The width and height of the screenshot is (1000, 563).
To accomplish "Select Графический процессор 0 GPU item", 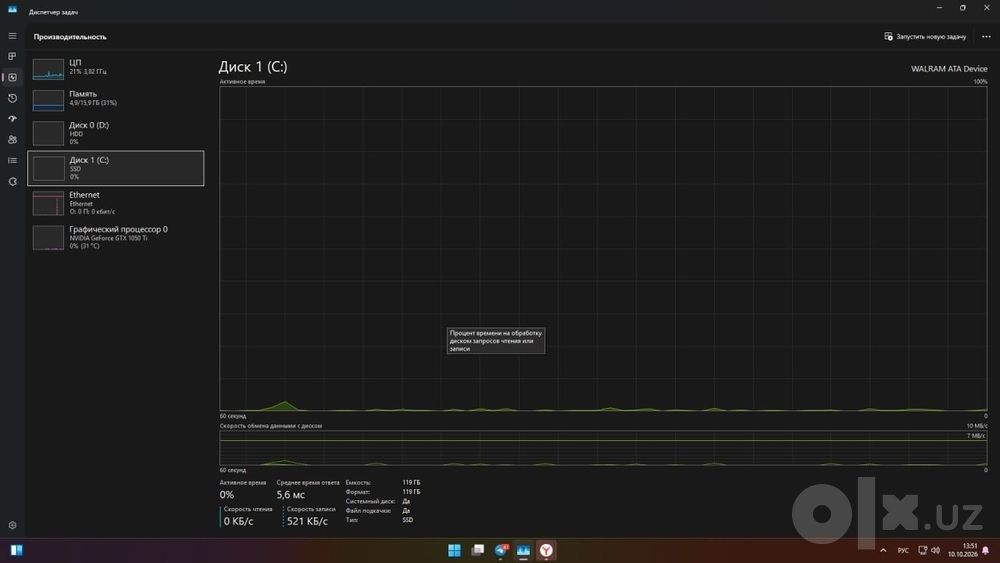I will tap(115, 237).
